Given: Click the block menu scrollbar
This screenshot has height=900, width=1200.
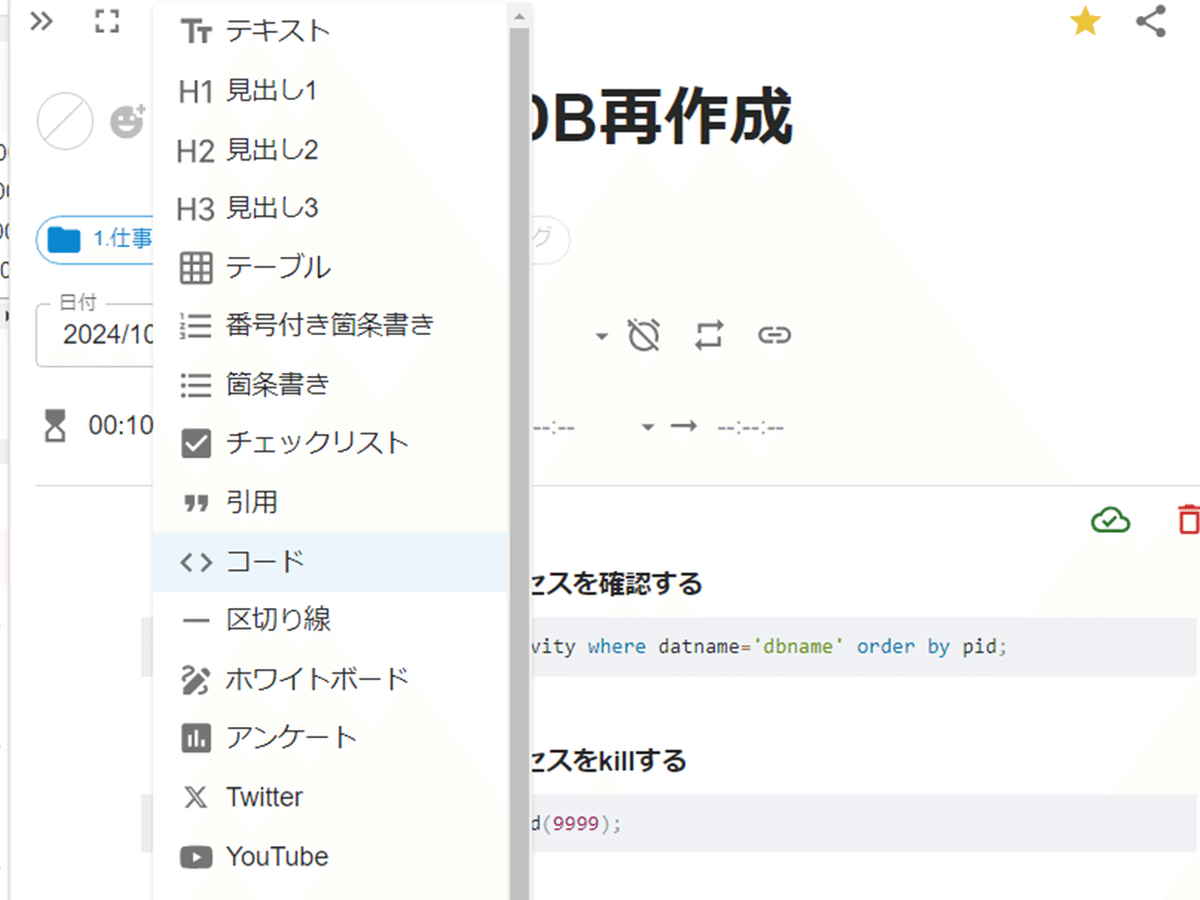Looking at the screenshot, I should [x=519, y=450].
